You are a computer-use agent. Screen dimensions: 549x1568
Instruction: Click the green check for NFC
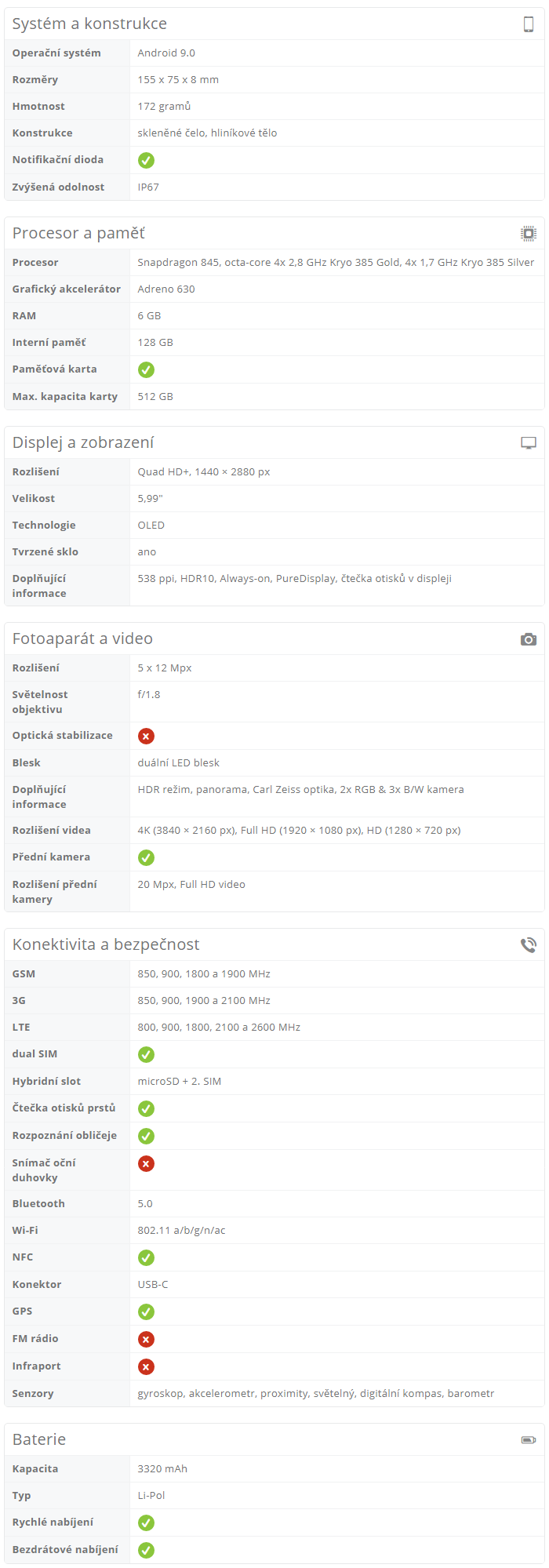(x=146, y=1257)
